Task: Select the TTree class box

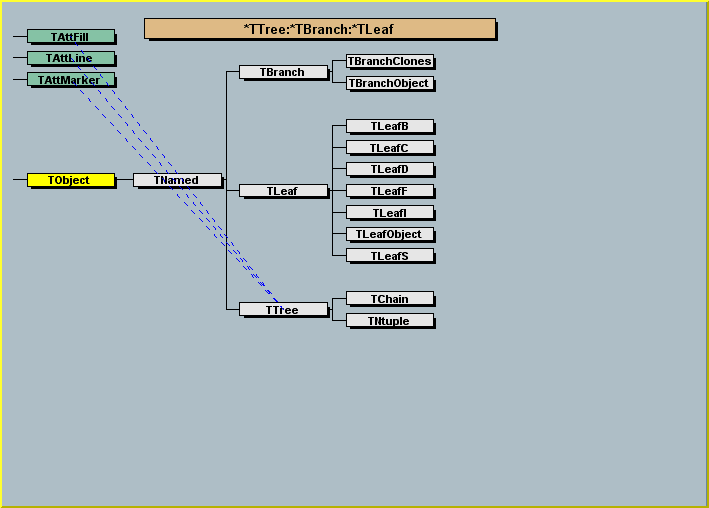Action: tap(284, 310)
